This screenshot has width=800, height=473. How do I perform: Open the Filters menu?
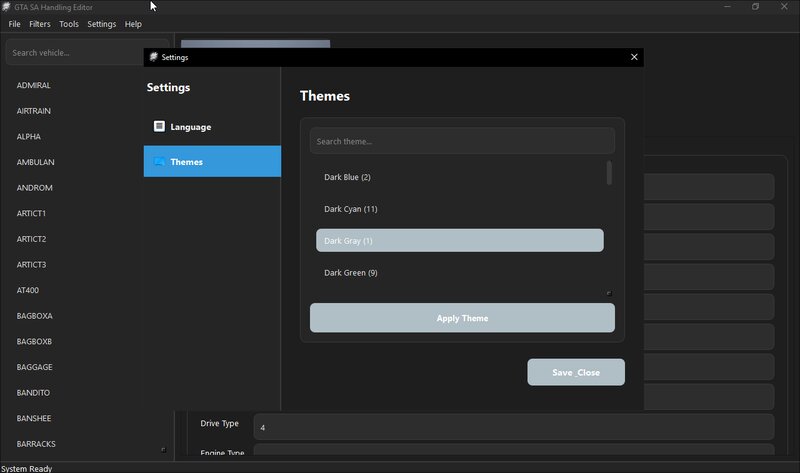(40, 24)
